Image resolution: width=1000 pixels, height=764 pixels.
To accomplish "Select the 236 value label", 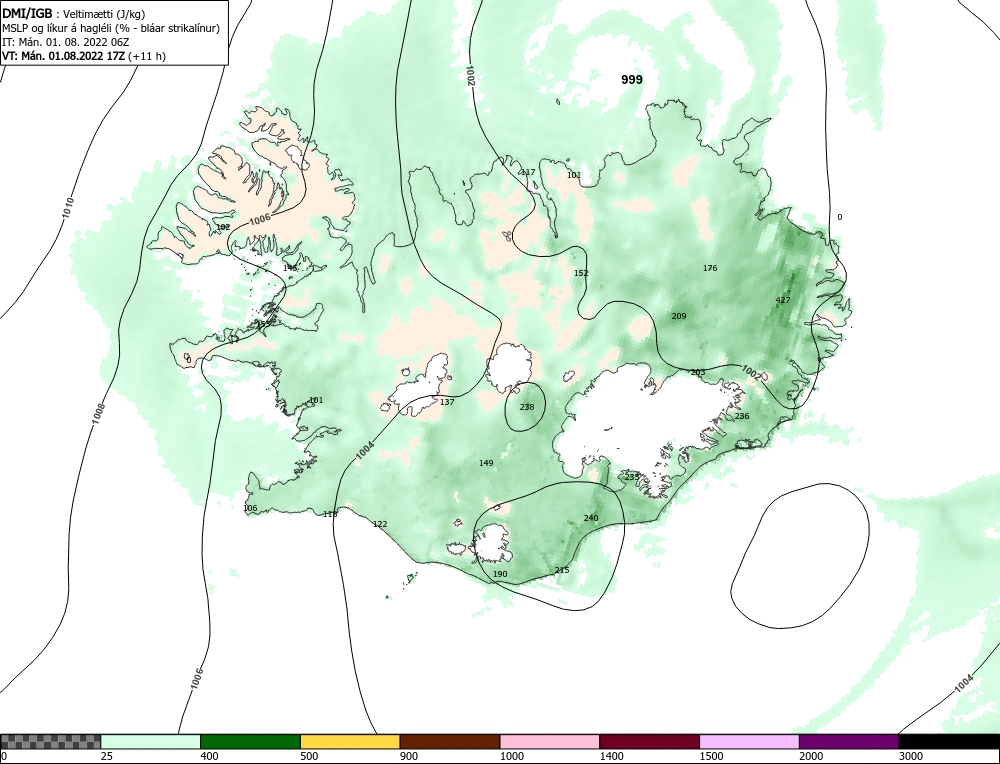I will [x=742, y=416].
